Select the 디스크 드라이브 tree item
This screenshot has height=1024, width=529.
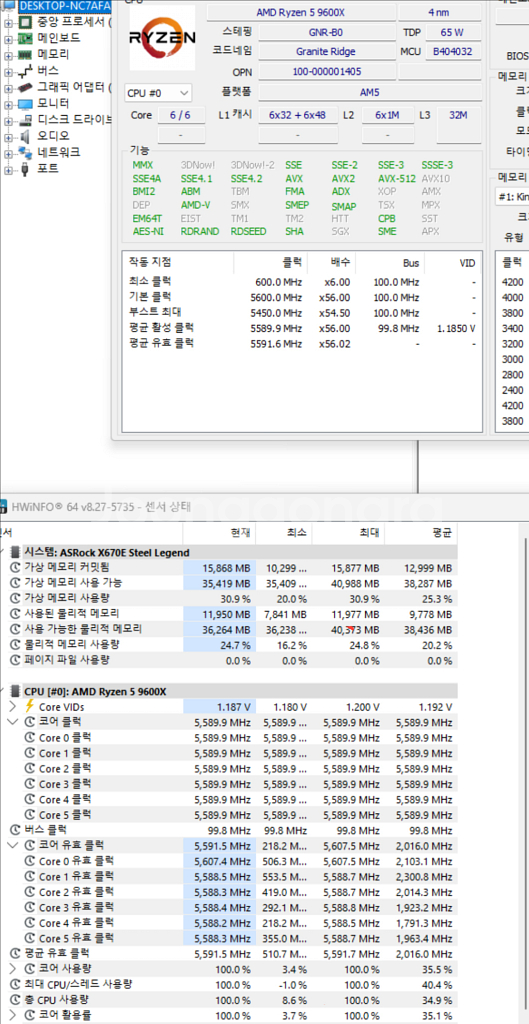click(74, 120)
